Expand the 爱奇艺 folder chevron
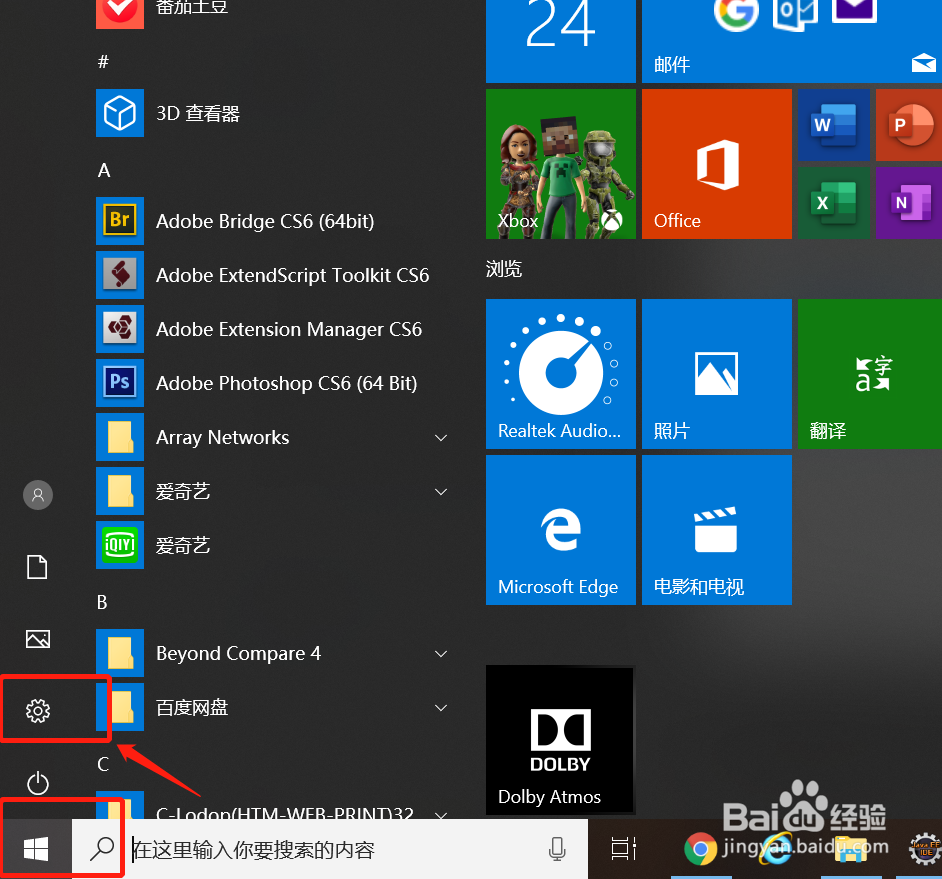Image resolution: width=942 pixels, height=879 pixels. pos(441,491)
